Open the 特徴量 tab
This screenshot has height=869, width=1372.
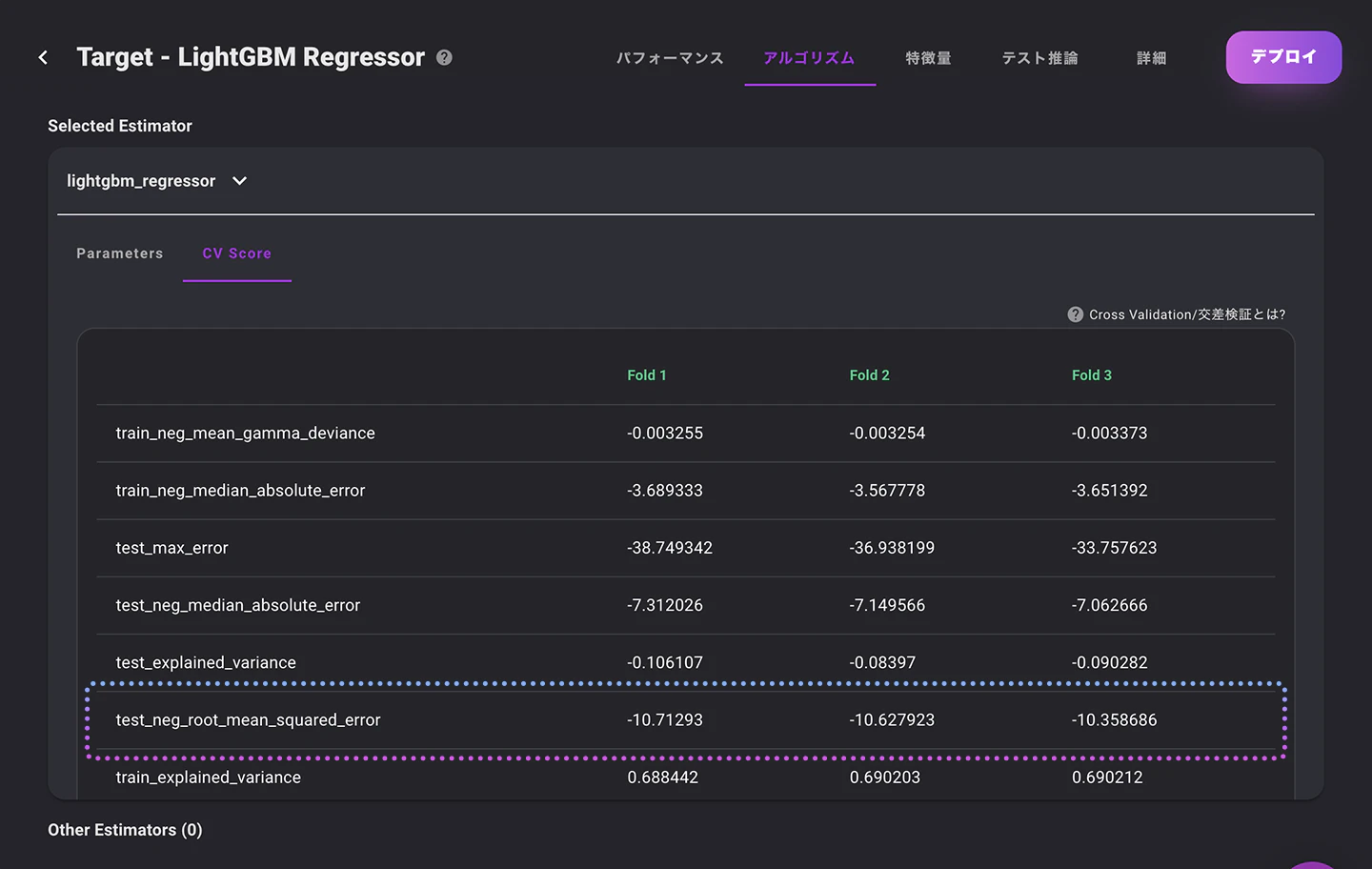(928, 58)
